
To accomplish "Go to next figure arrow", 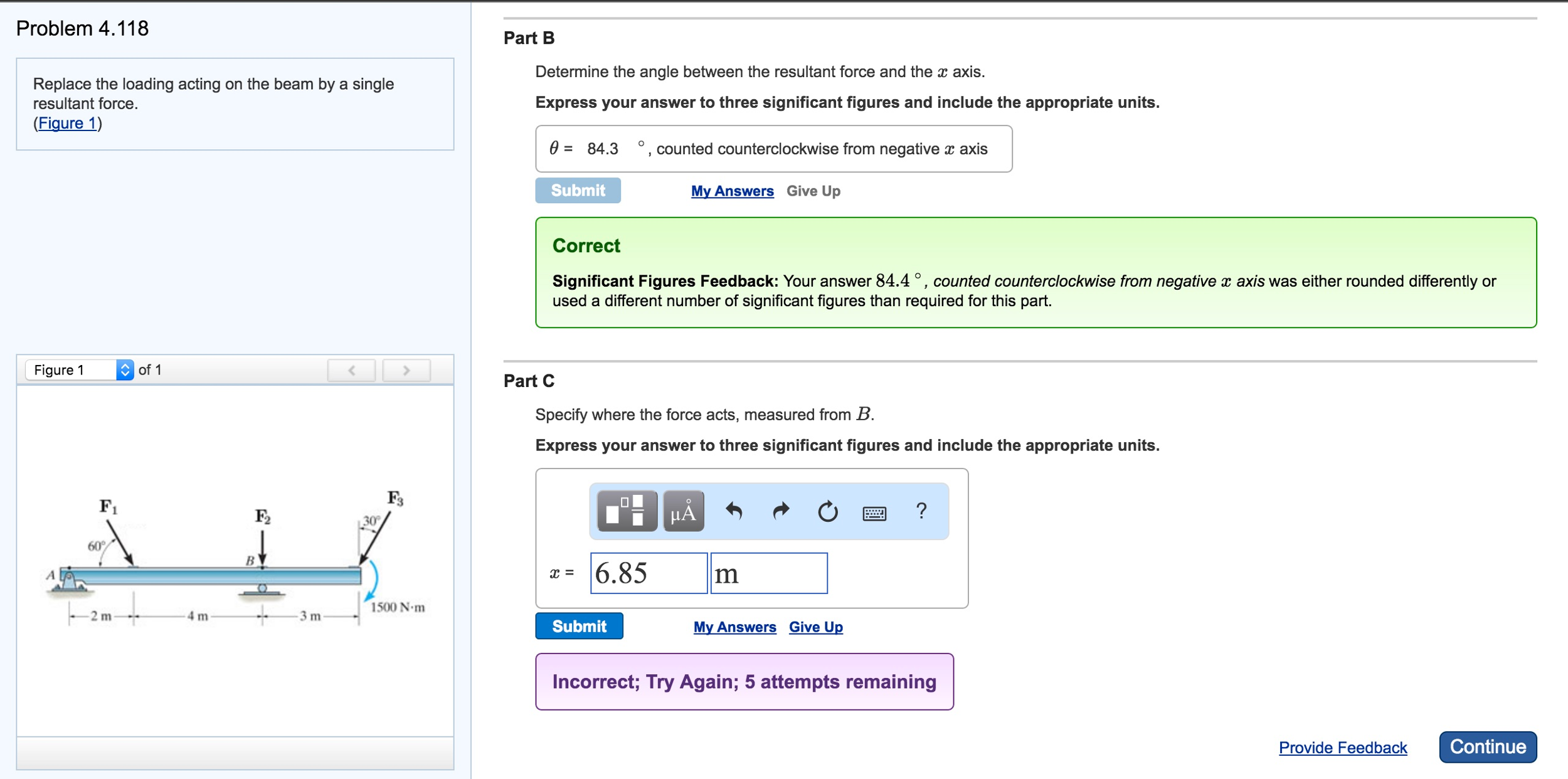I will click(406, 370).
